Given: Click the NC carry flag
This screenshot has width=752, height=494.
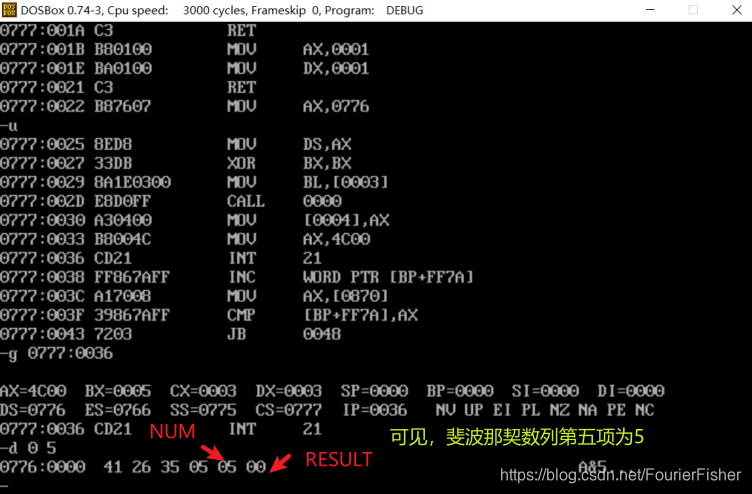Looking at the screenshot, I should point(645,410).
